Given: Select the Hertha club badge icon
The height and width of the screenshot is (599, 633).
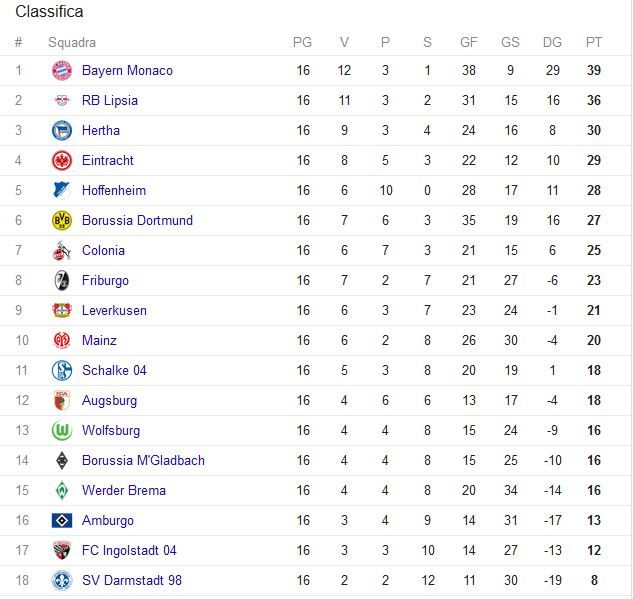Looking at the screenshot, I should point(62,130).
